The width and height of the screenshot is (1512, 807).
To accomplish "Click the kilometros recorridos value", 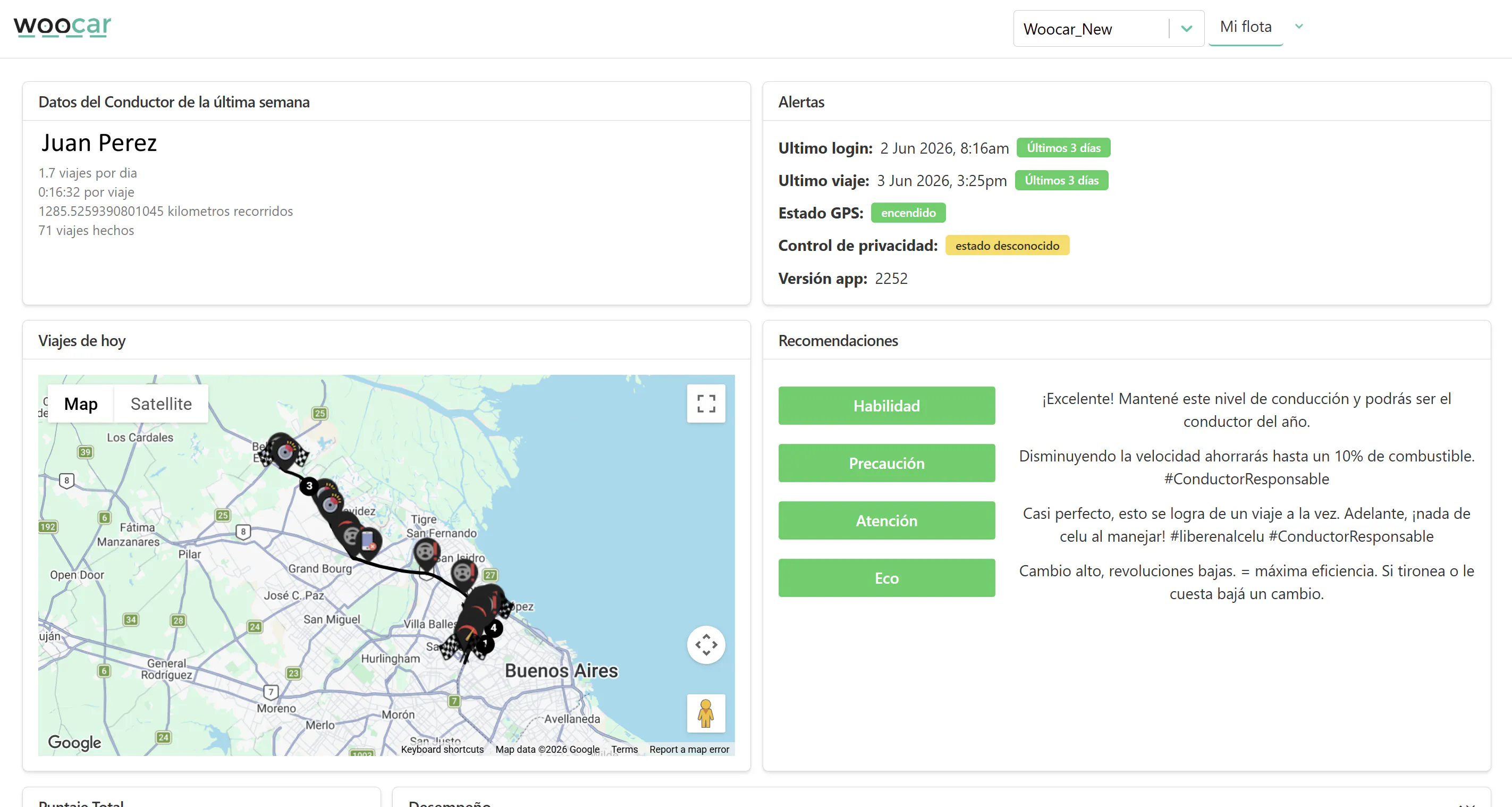I will 165,212.
